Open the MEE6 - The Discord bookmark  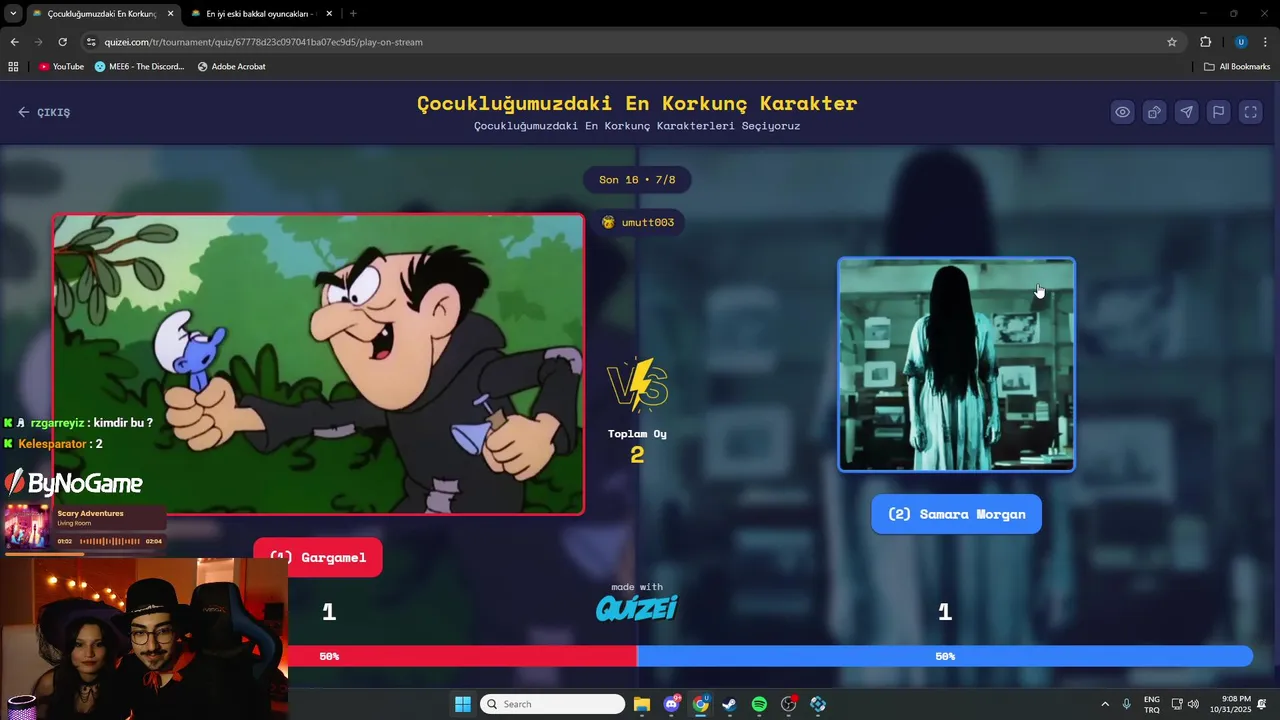(x=140, y=67)
